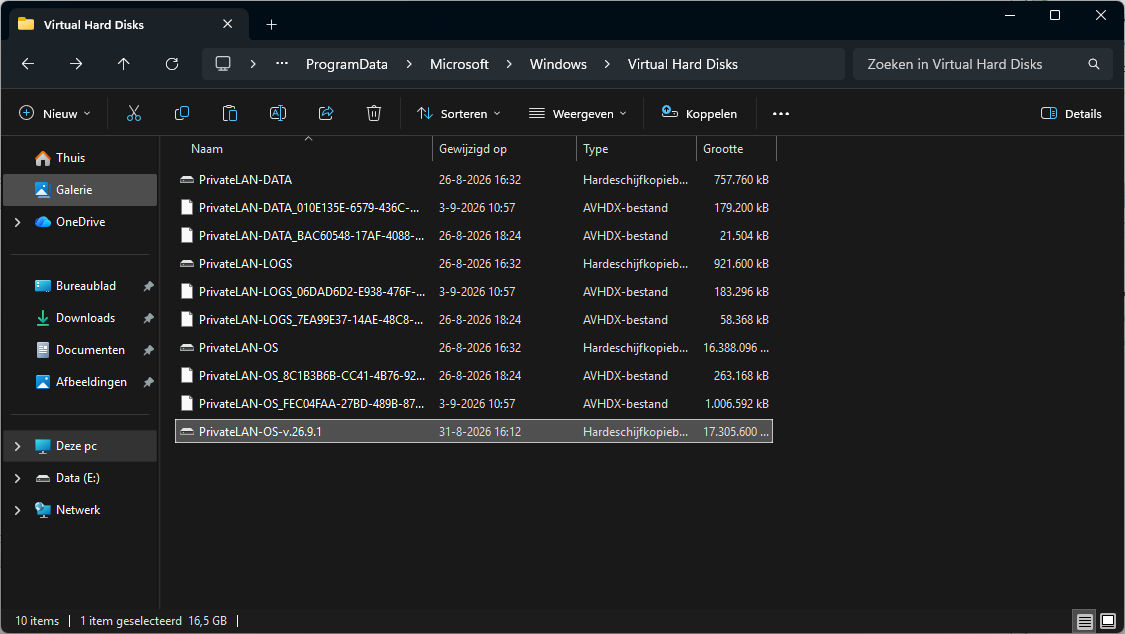Expand the OneDrive tree node
Viewport: 1125px width, 634px height.
pyautogui.click(x=18, y=222)
